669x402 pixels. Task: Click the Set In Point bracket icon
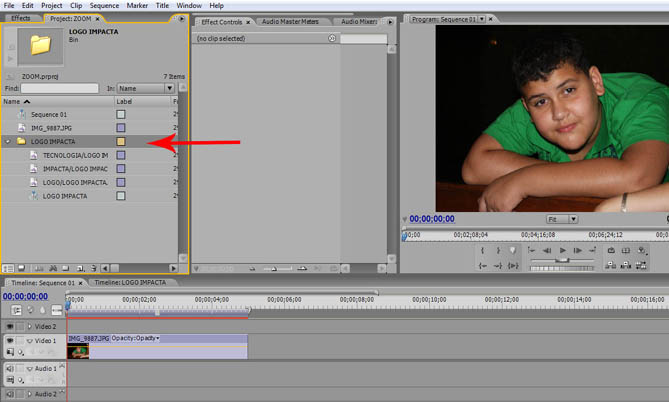point(483,250)
